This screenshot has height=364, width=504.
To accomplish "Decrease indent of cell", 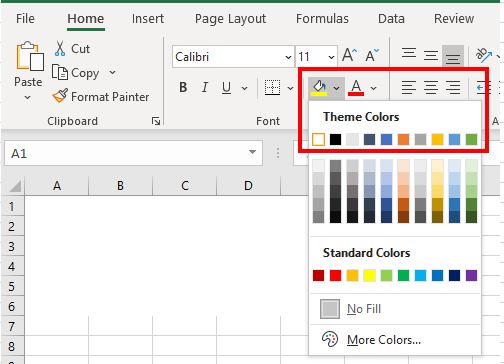I will (483, 88).
